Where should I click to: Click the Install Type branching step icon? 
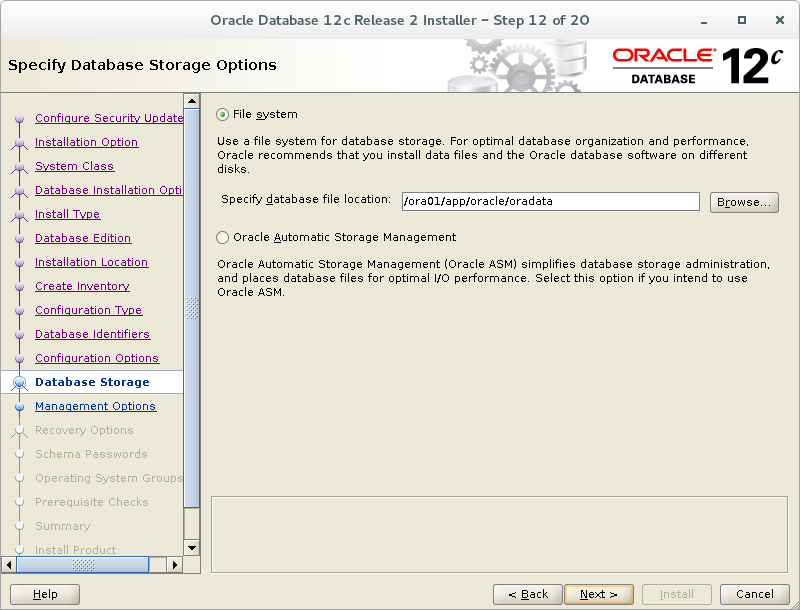coord(19,215)
